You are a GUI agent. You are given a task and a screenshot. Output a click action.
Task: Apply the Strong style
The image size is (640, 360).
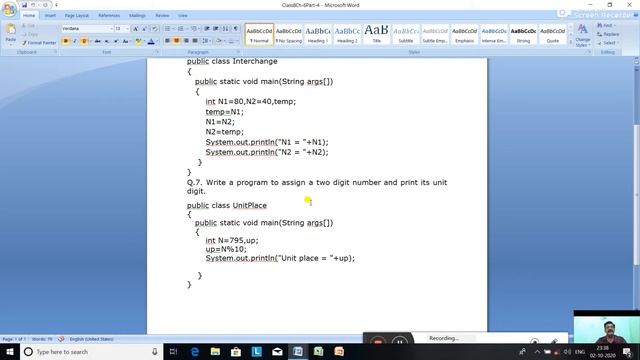click(523, 34)
